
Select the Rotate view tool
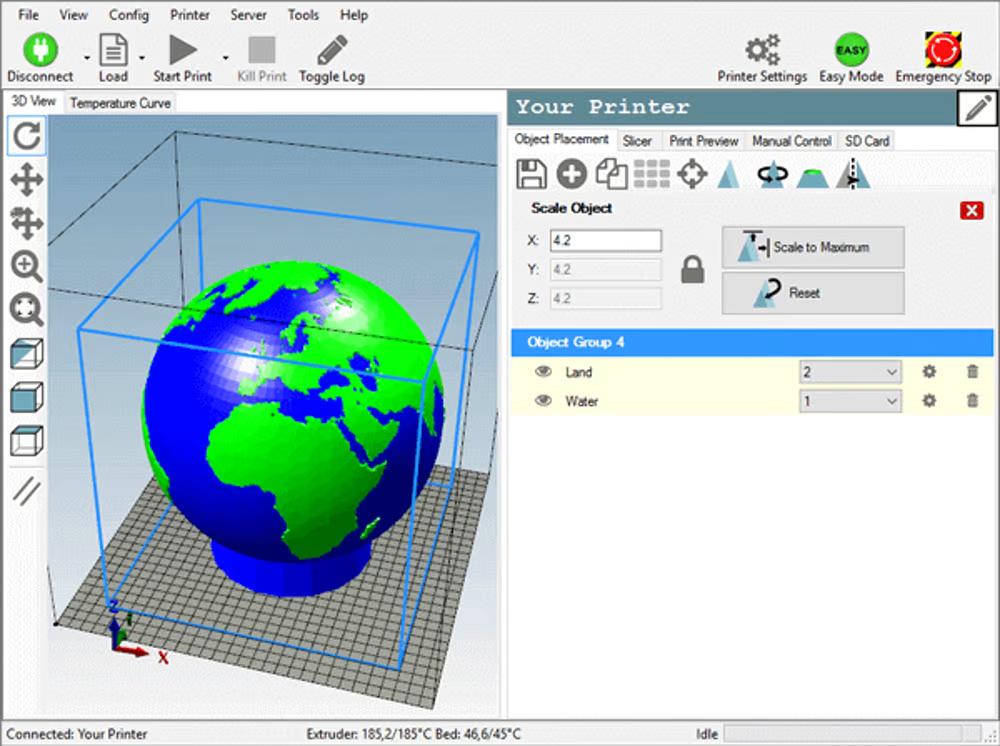click(x=26, y=136)
